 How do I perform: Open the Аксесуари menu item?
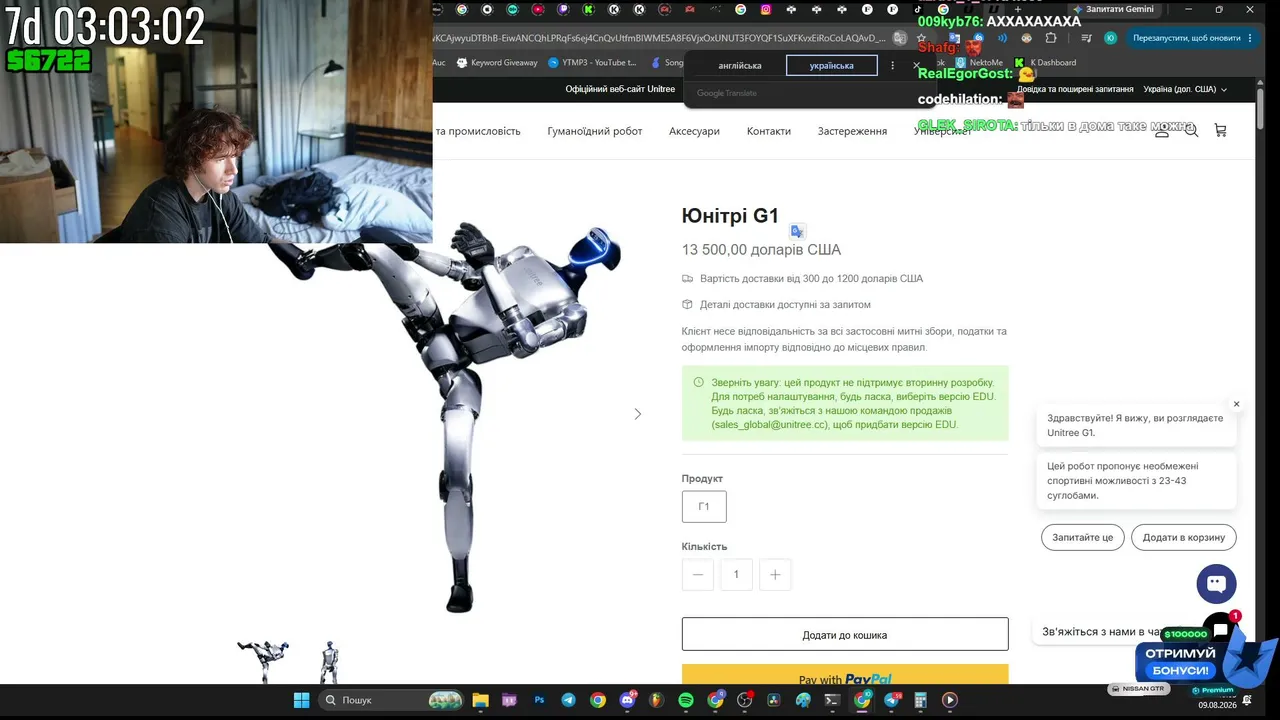click(694, 131)
